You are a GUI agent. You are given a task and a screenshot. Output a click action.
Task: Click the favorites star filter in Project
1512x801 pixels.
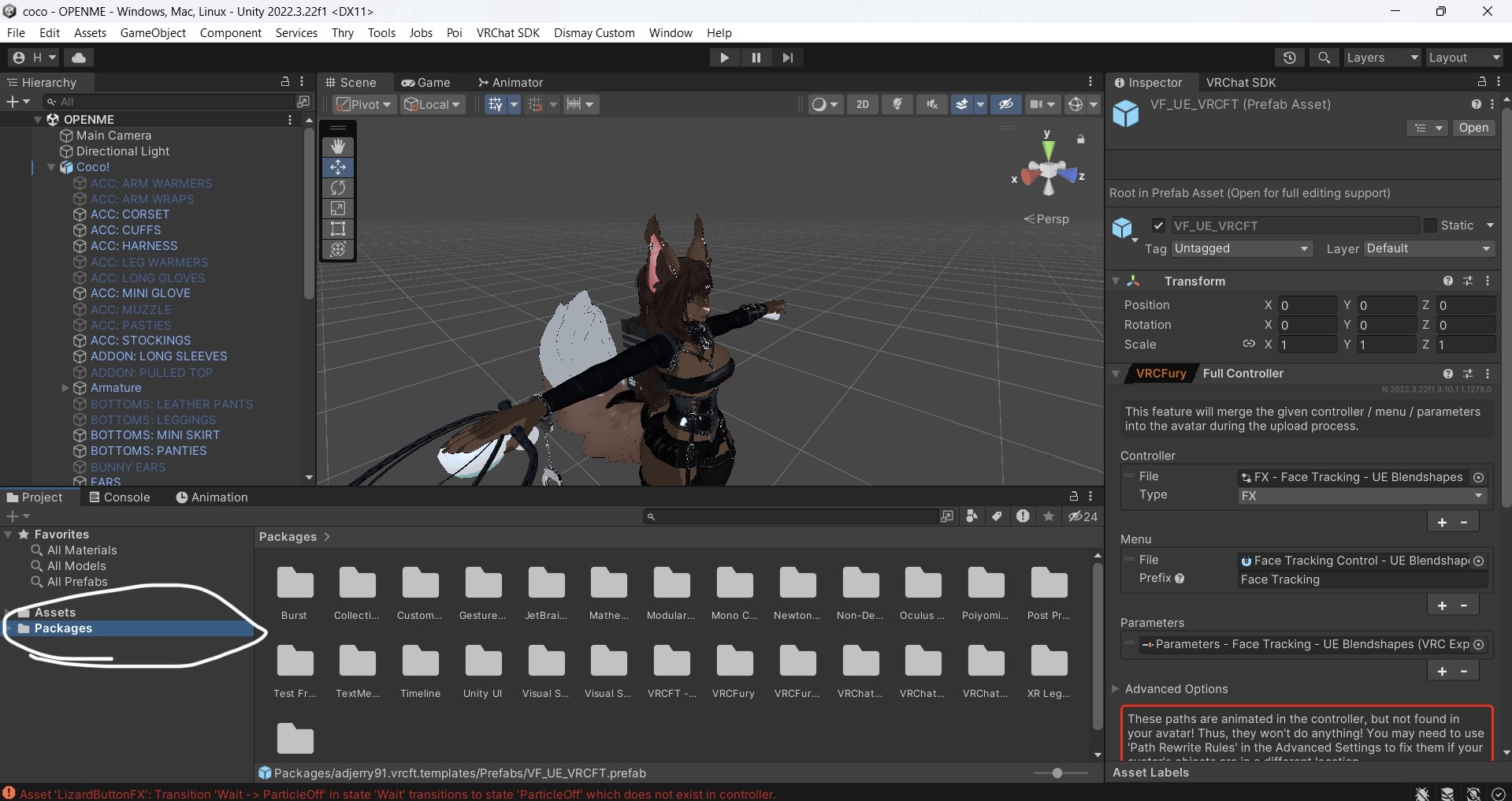pos(1049,516)
